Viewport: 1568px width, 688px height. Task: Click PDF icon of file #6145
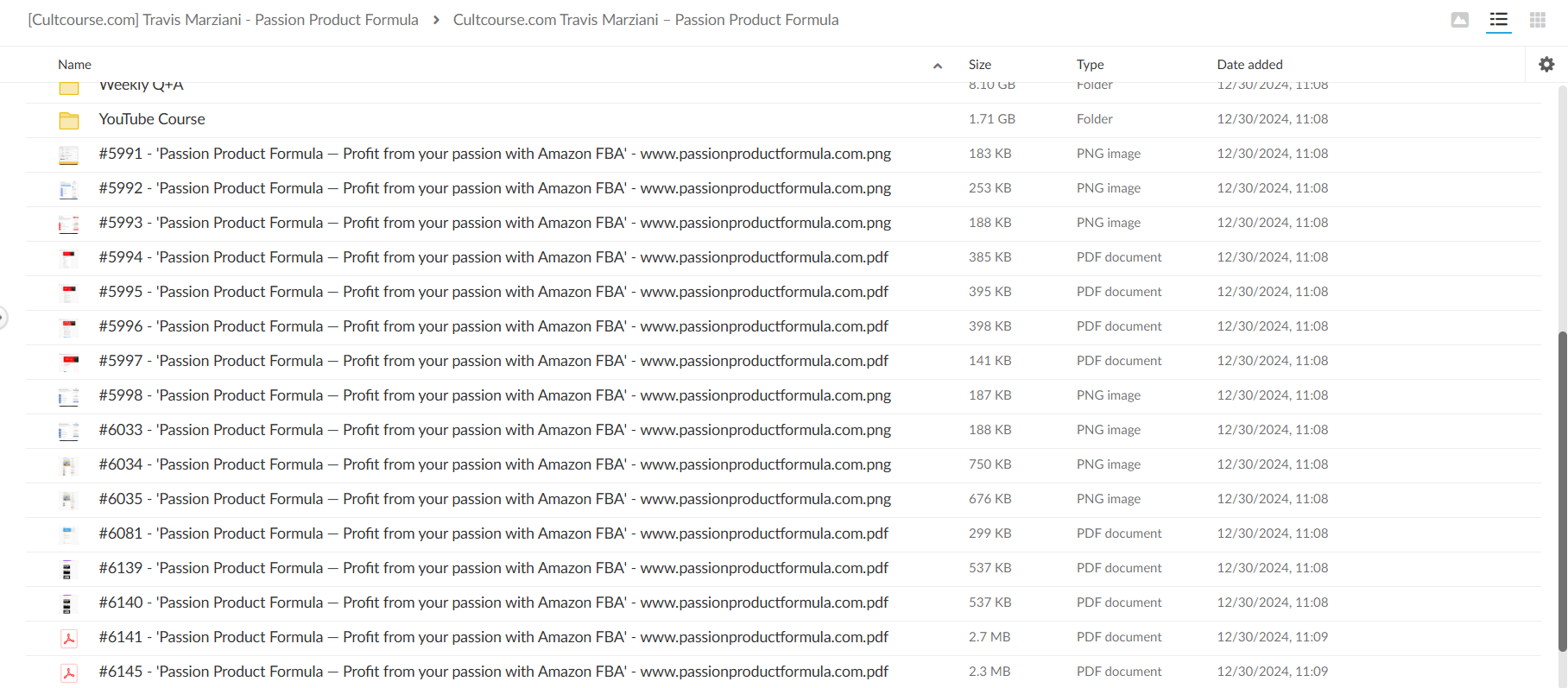(69, 672)
